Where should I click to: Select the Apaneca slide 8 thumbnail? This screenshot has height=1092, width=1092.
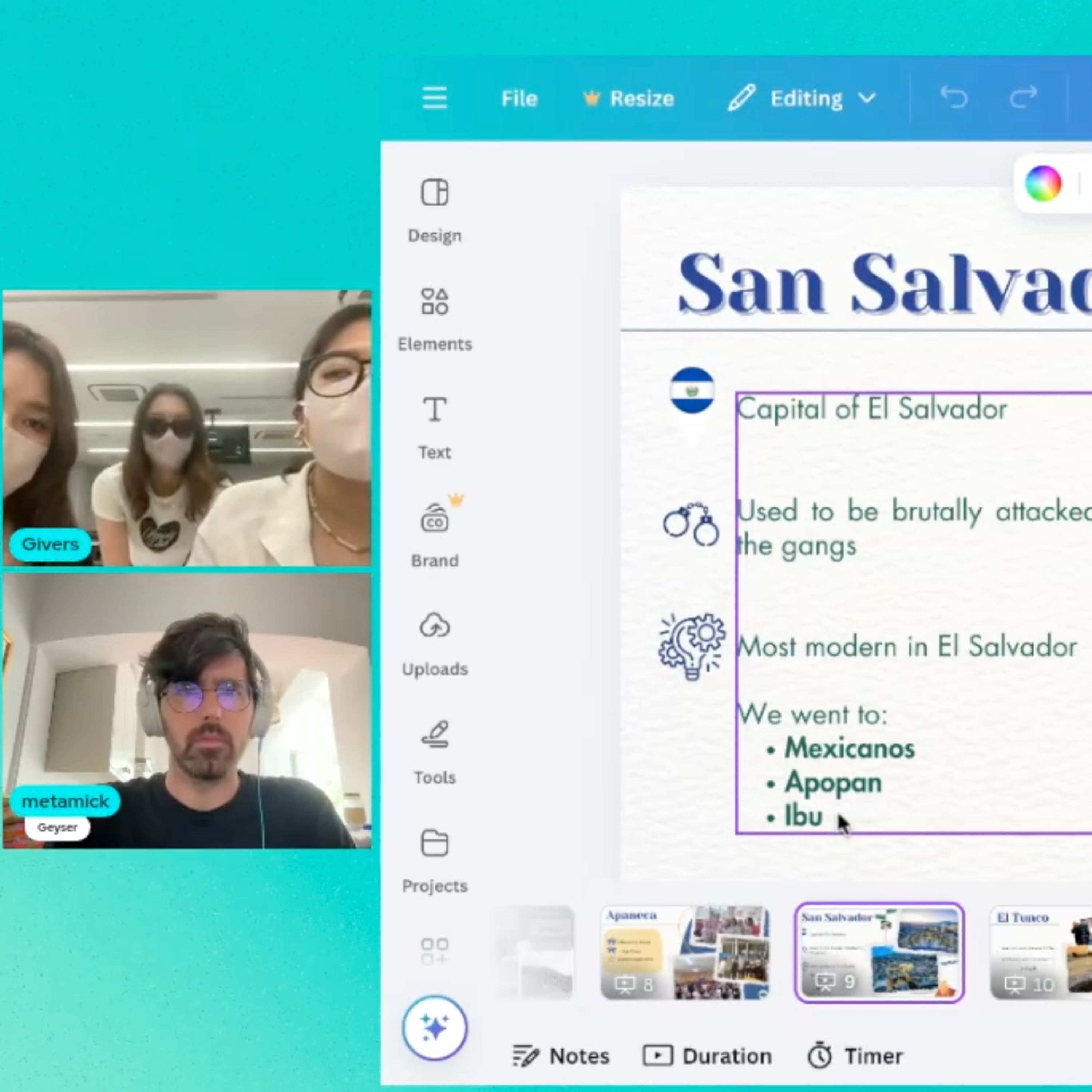click(x=684, y=952)
